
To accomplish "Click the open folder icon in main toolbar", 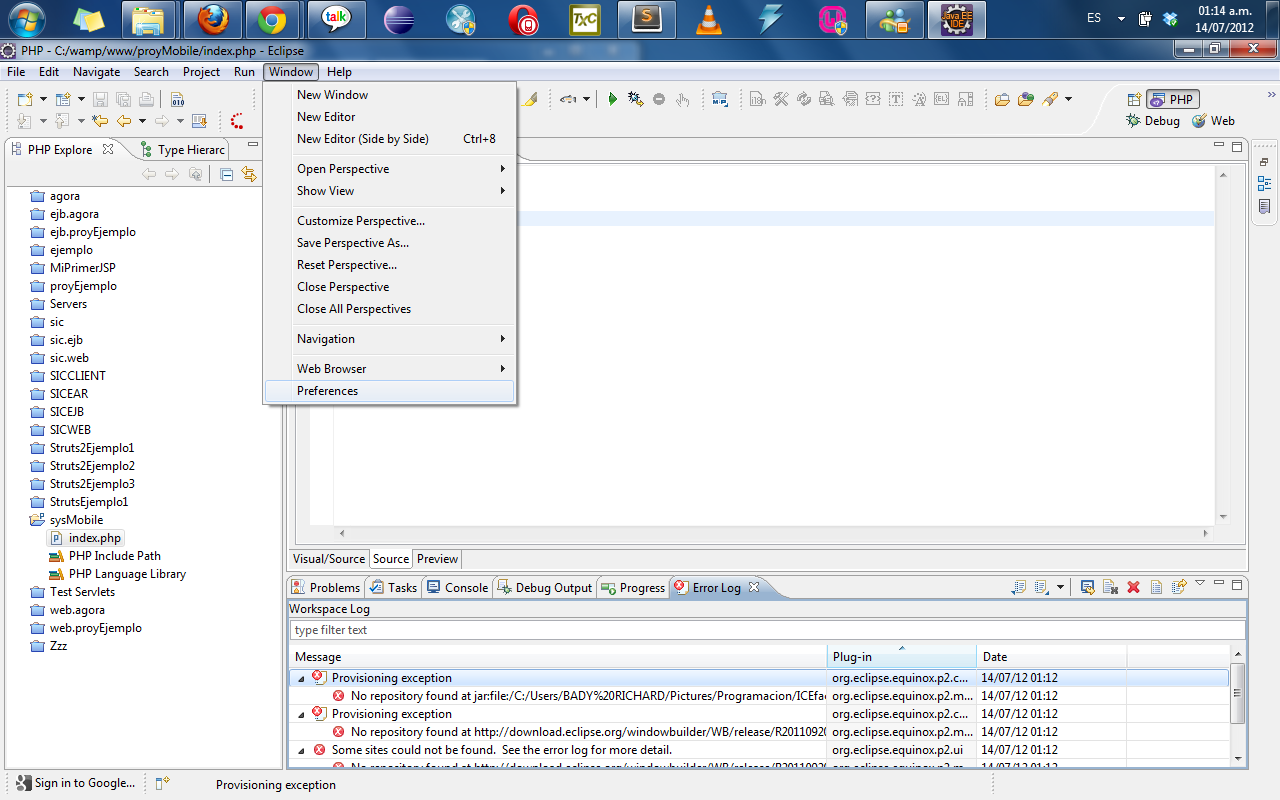I will pos(1002,99).
